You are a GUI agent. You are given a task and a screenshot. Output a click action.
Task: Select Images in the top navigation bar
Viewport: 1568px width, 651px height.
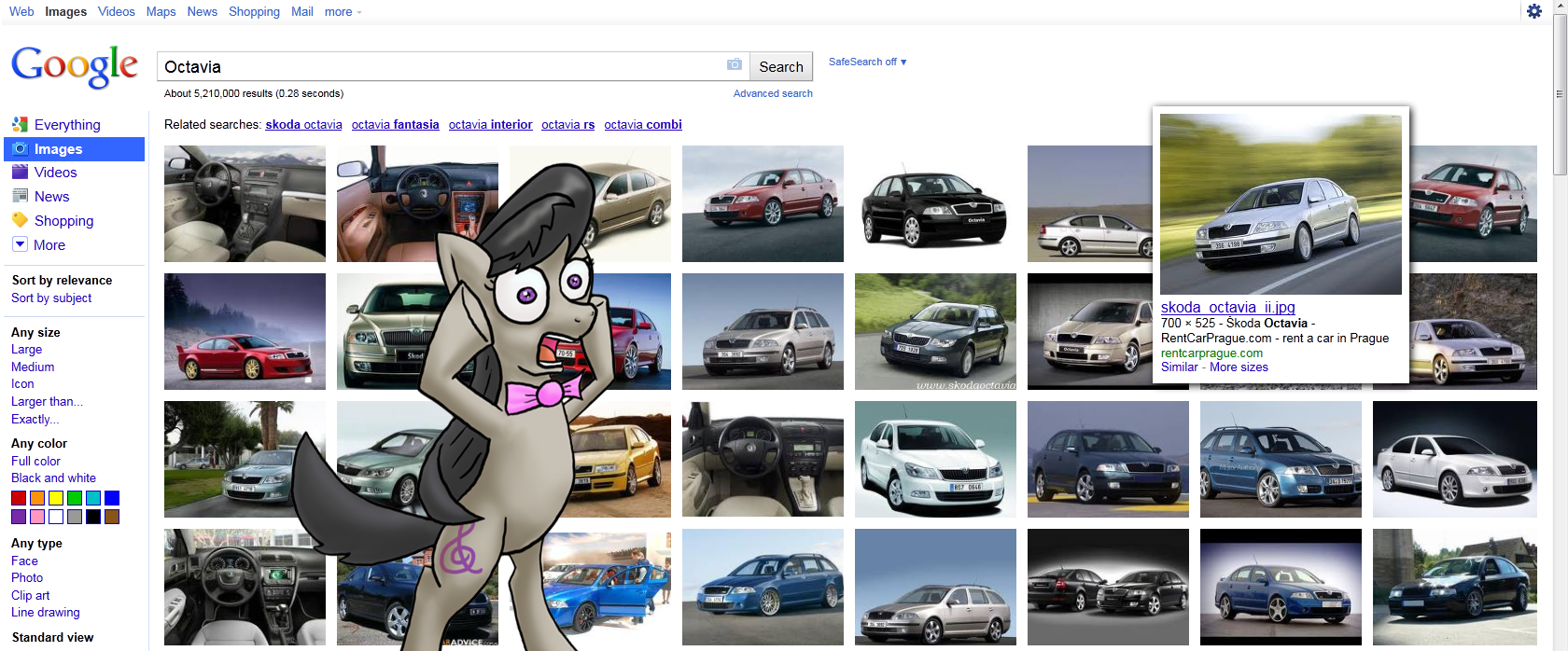[65, 11]
